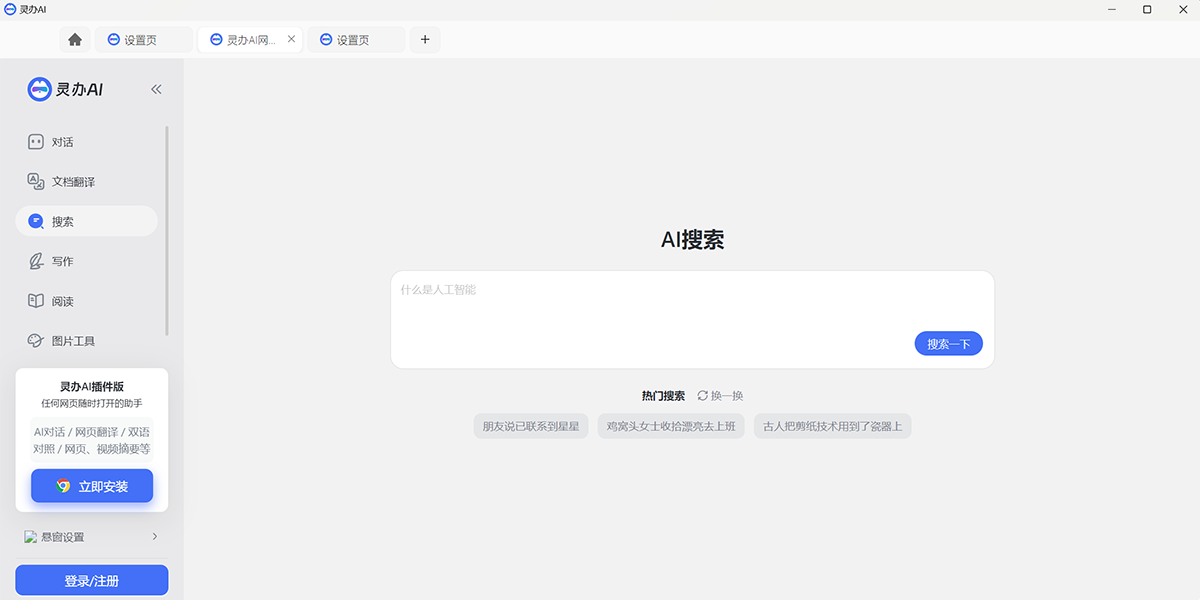Screen dimensions: 1200x600
Task: Close the 灵办AI网... tab
Action: (291, 39)
